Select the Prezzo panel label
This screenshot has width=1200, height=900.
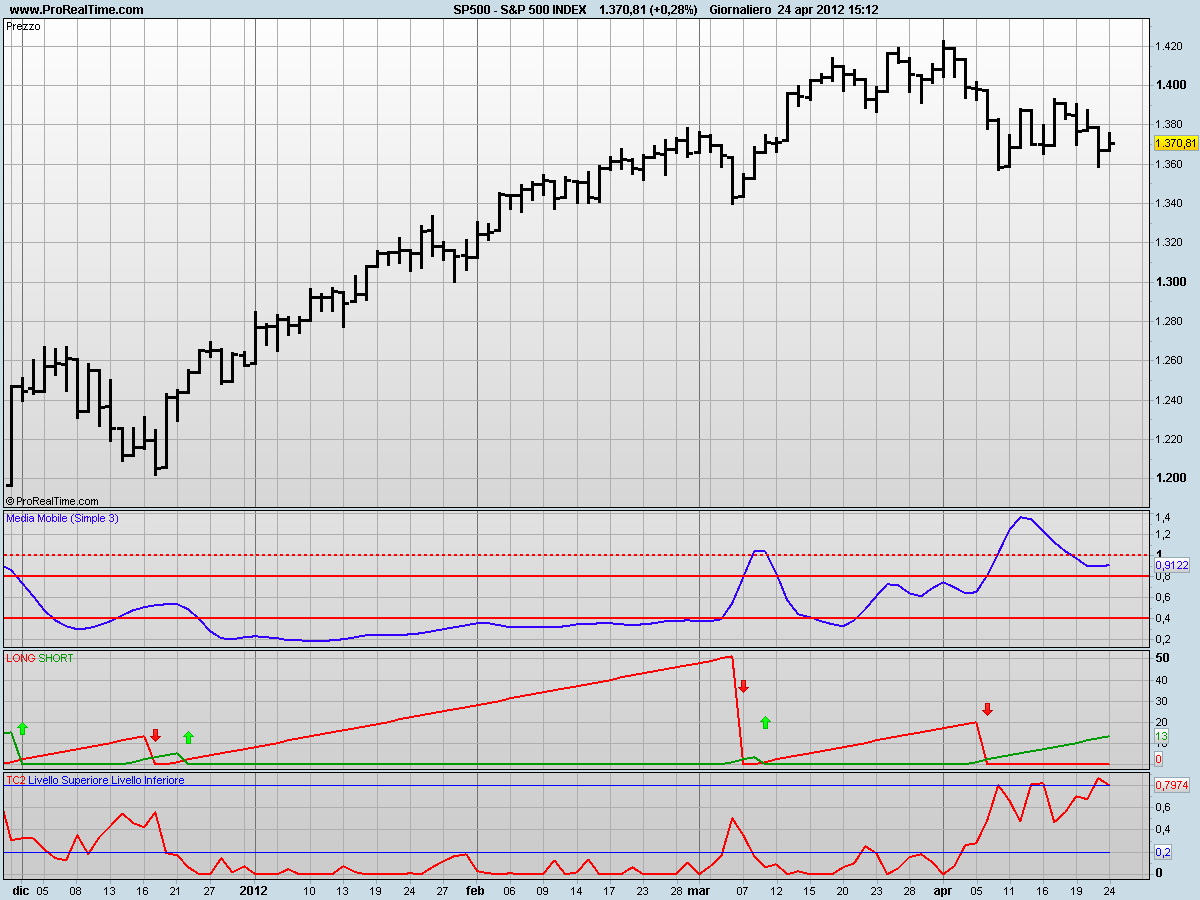[x=22, y=27]
